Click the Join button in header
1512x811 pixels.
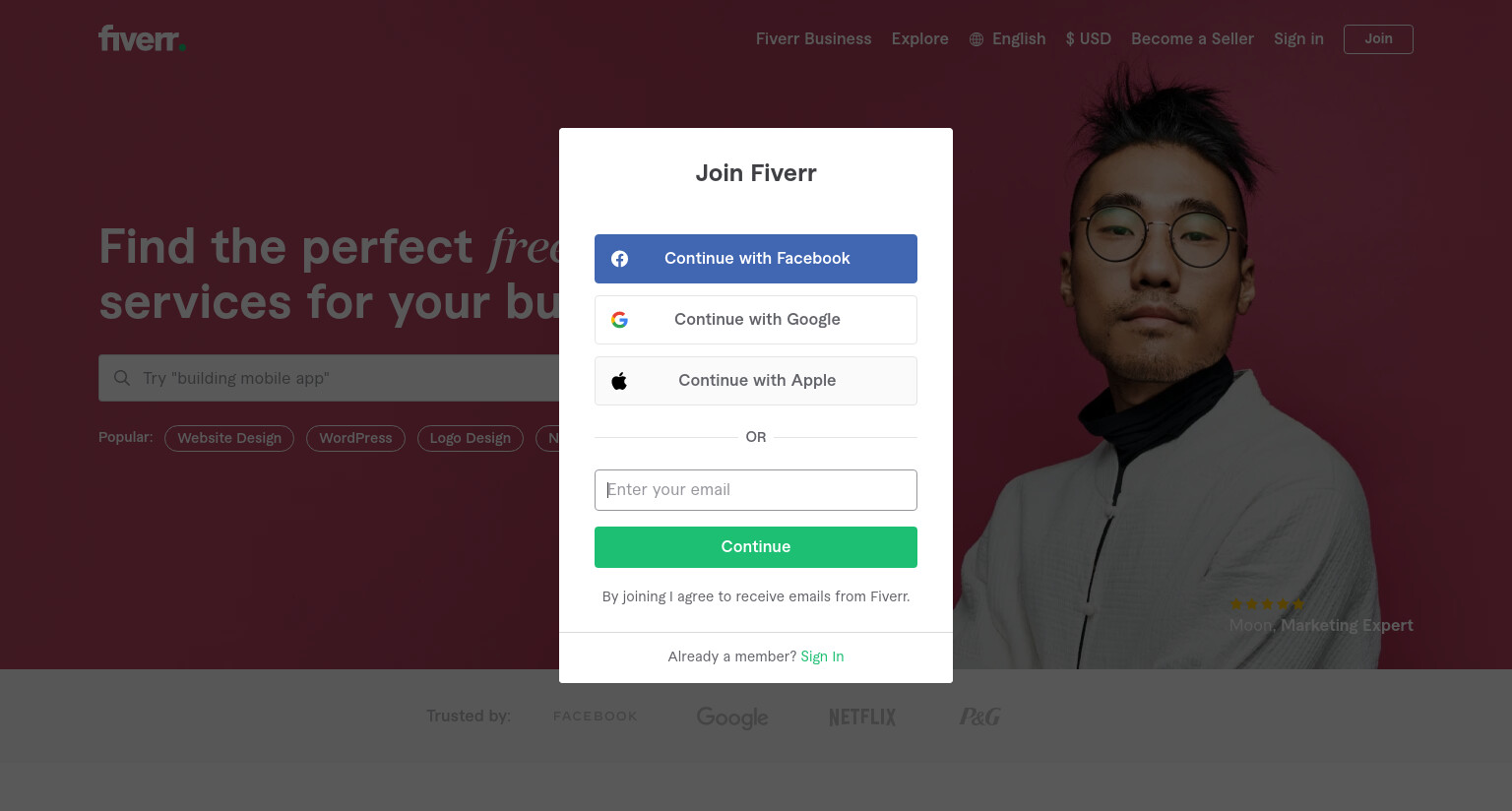click(1378, 39)
